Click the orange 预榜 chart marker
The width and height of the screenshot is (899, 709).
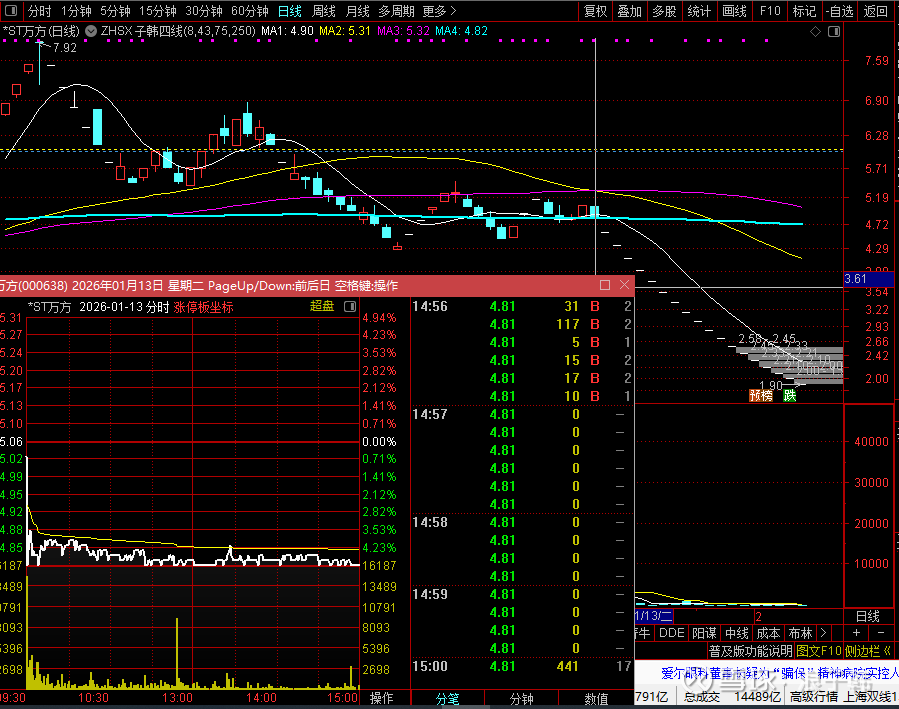pos(761,396)
